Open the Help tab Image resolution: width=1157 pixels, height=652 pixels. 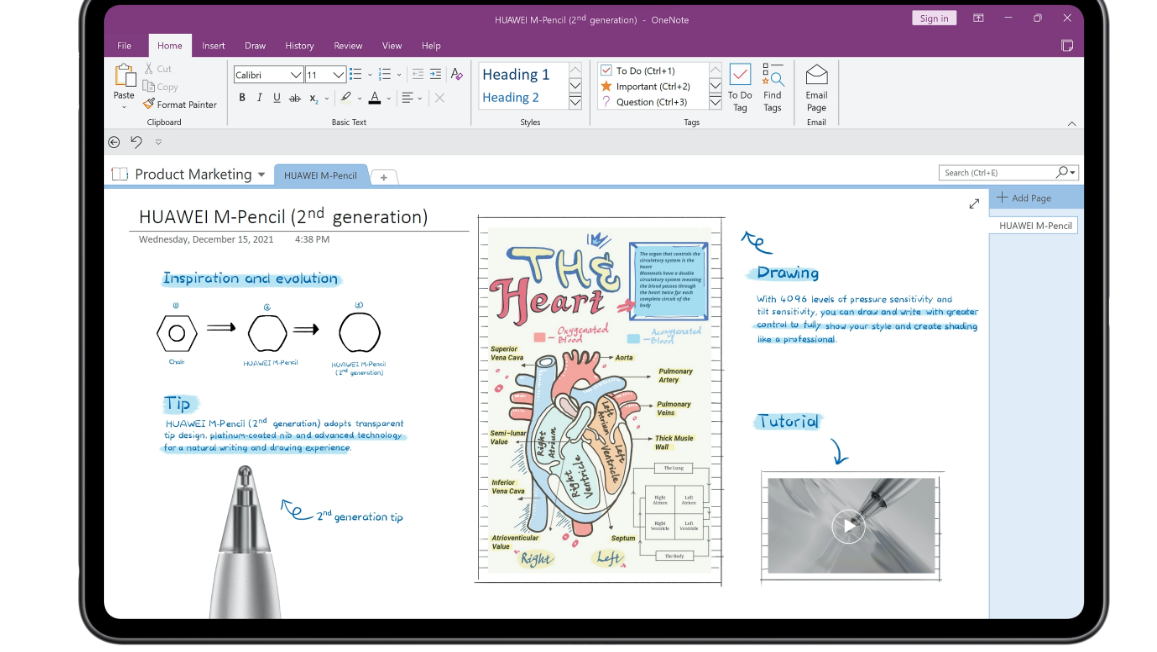pos(431,46)
